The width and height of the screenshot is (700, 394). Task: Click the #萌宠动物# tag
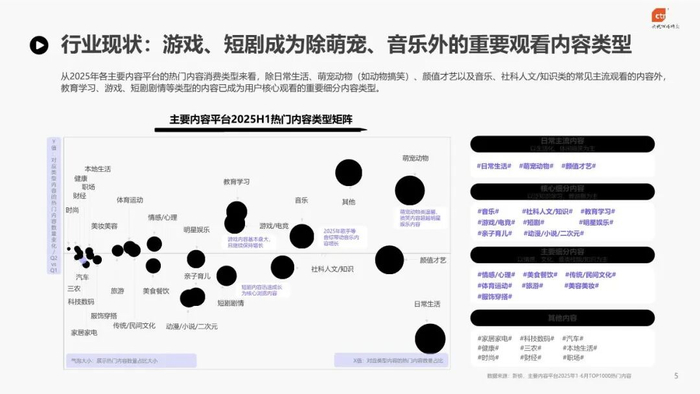[536, 166]
